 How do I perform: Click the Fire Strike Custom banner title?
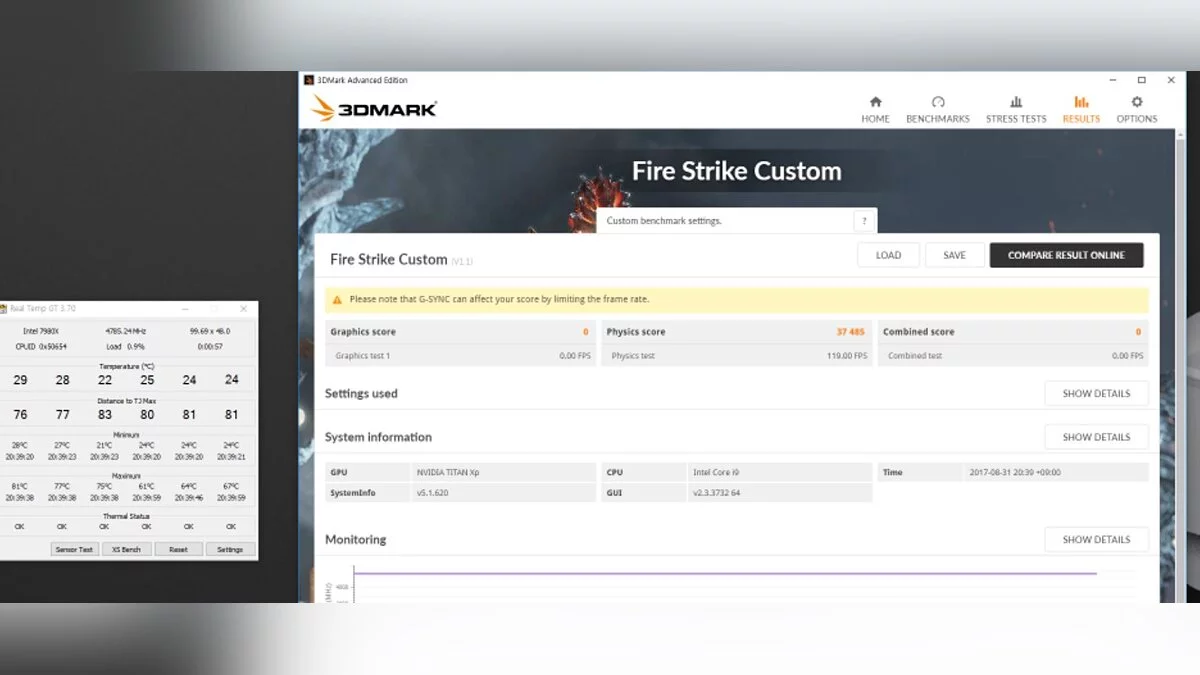click(x=736, y=171)
